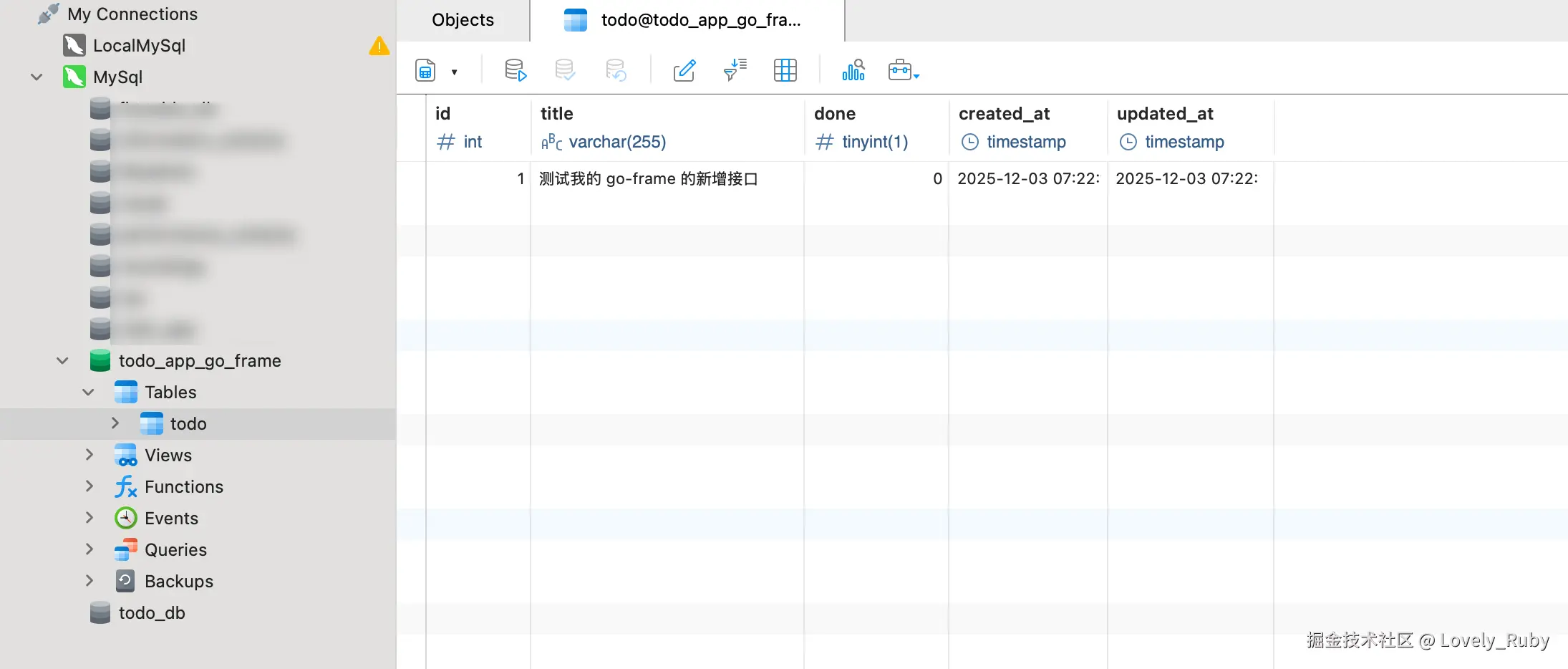Expand the Functions chevron
Image resolution: width=1568 pixels, height=669 pixels.
[89, 486]
